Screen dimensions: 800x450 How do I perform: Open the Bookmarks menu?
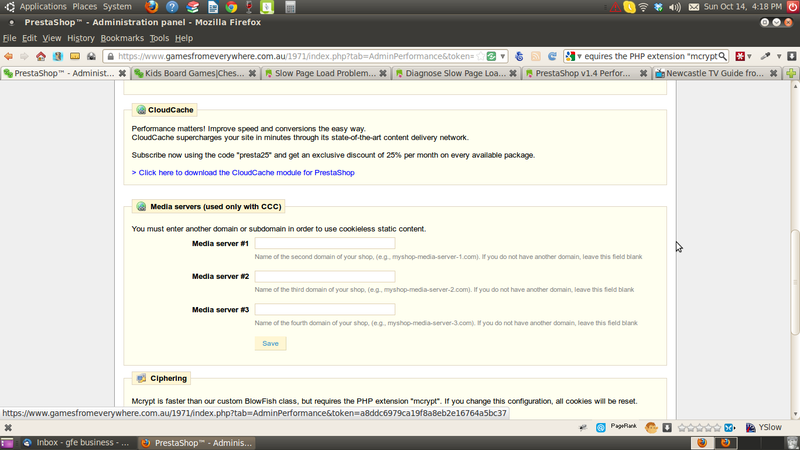122,38
